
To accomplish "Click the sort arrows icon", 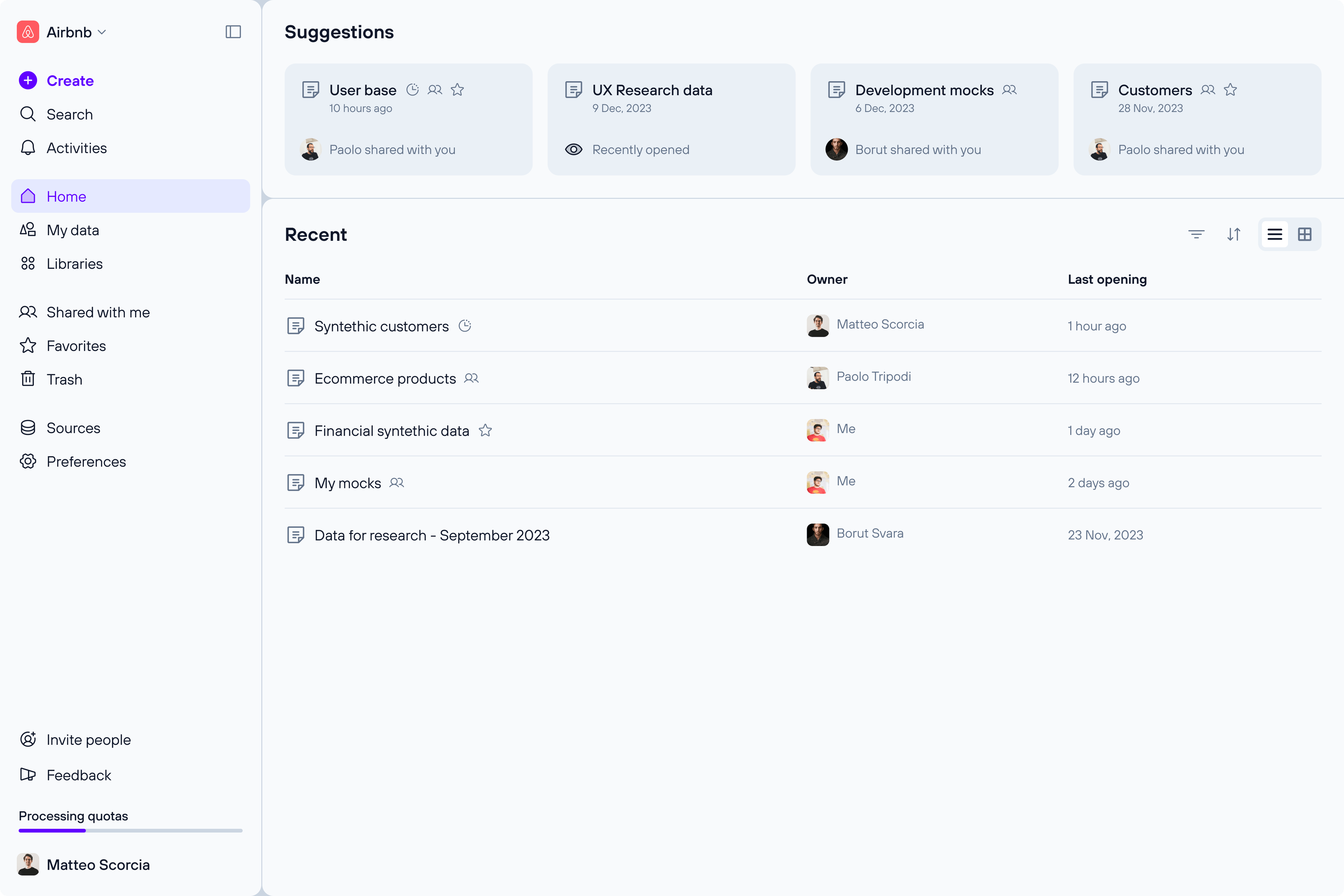I will (1233, 234).
